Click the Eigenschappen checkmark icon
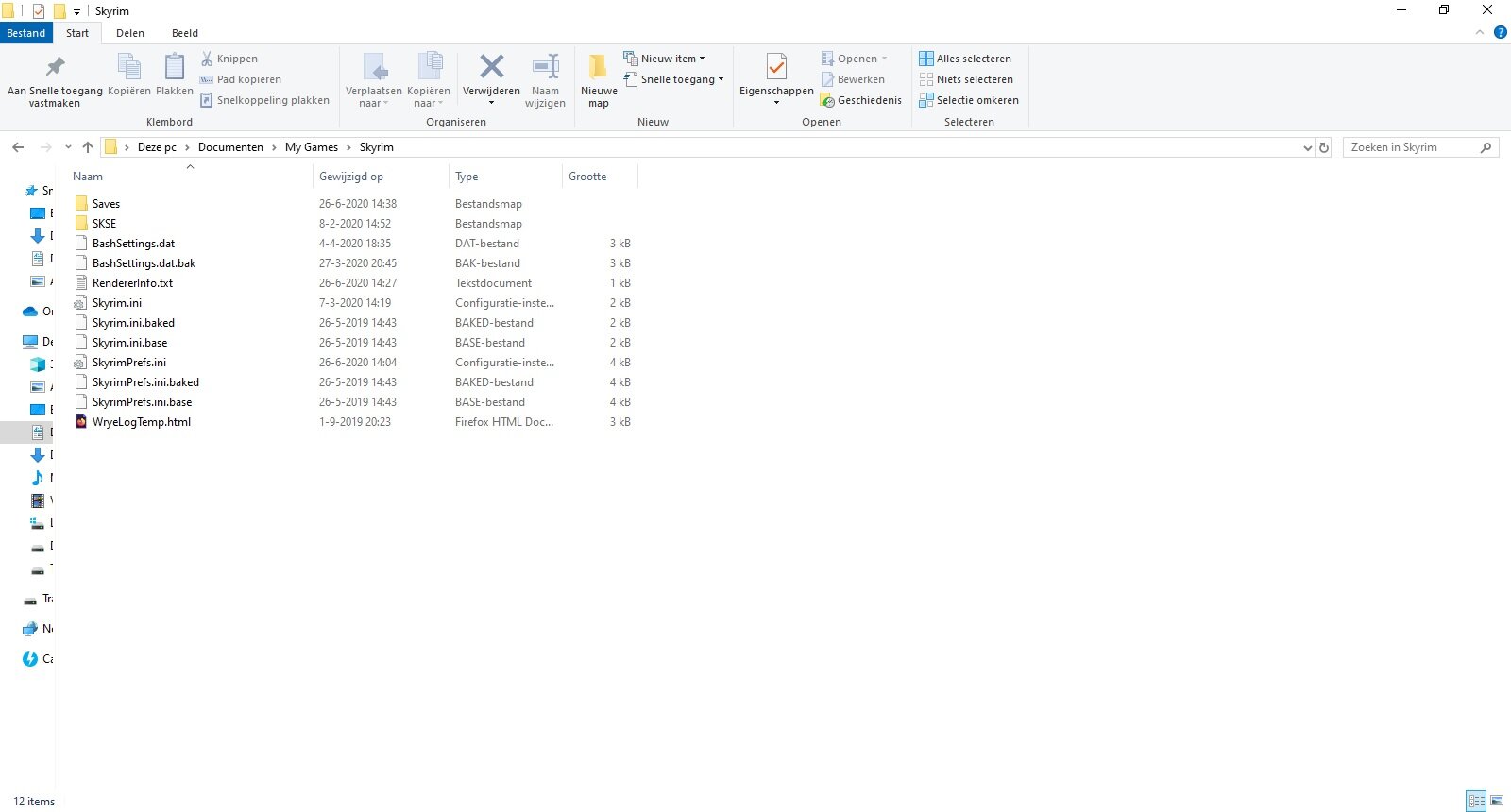The image size is (1511, 812). pyautogui.click(x=776, y=66)
